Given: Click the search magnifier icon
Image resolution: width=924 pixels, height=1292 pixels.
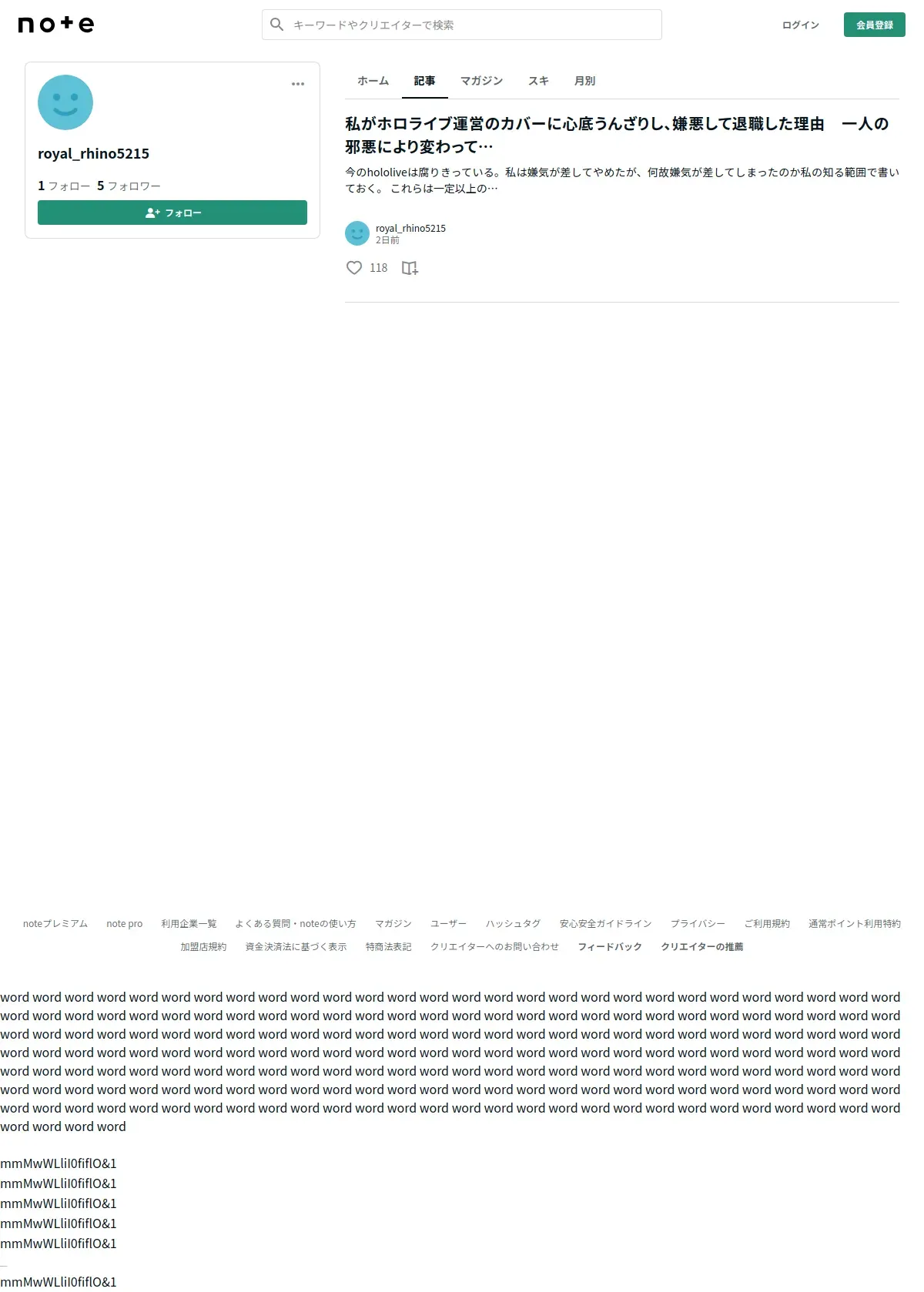Looking at the screenshot, I should pyautogui.click(x=277, y=25).
